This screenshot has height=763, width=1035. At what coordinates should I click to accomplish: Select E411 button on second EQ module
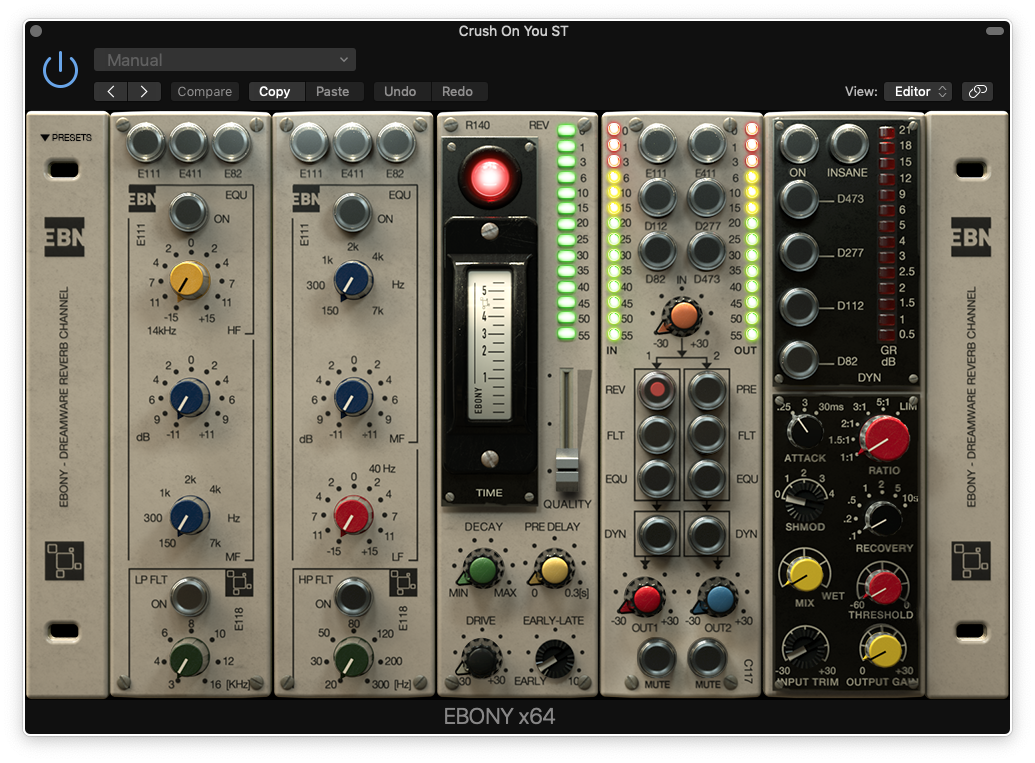pyautogui.click(x=352, y=143)
